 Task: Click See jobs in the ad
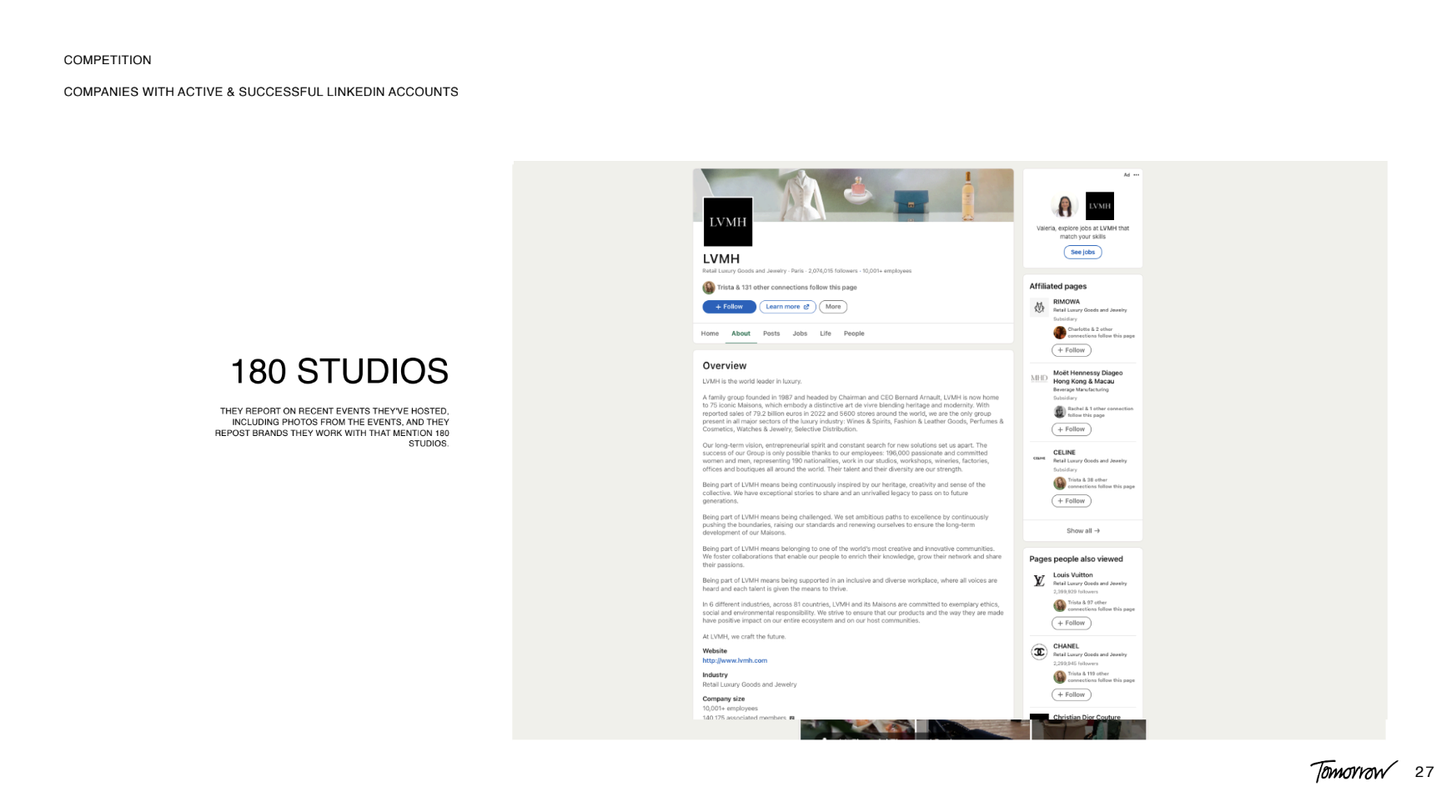pos(1082,252)
